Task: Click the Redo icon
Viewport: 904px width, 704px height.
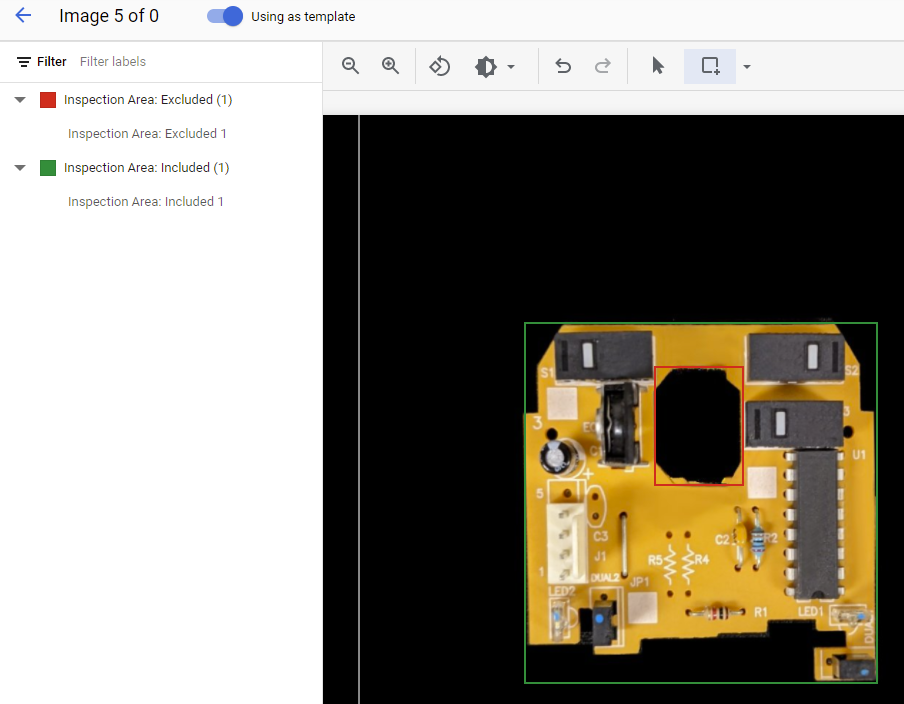Action: coord(602,65)
